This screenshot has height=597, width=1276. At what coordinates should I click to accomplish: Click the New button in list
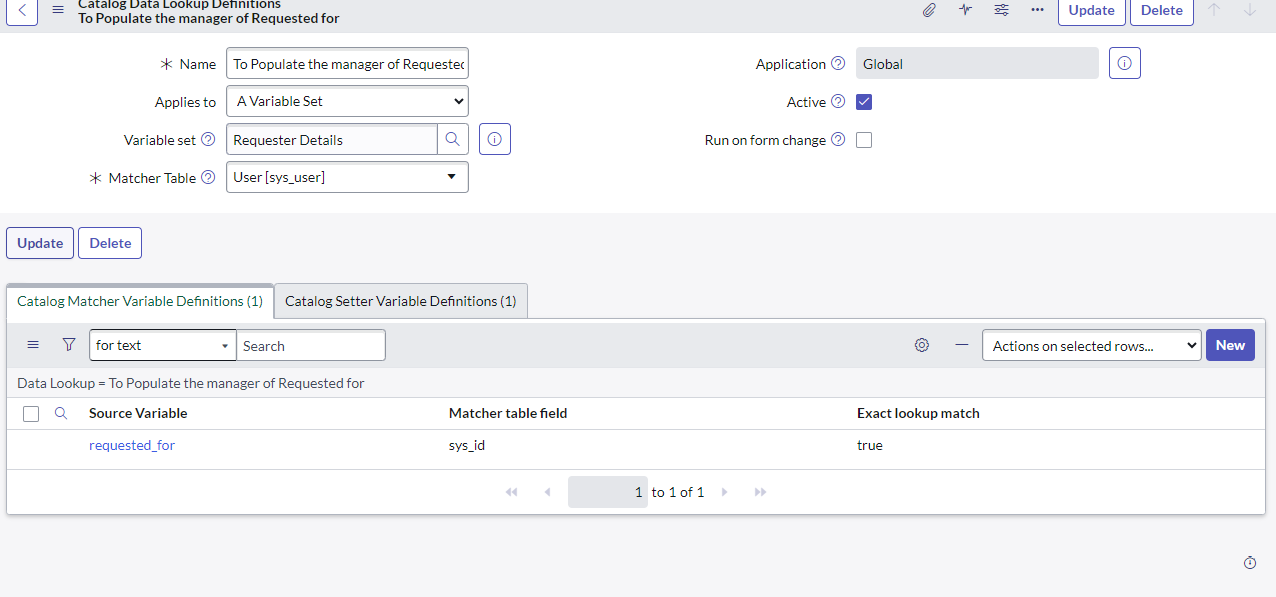pyautogui.click(x=1230, y=345)
